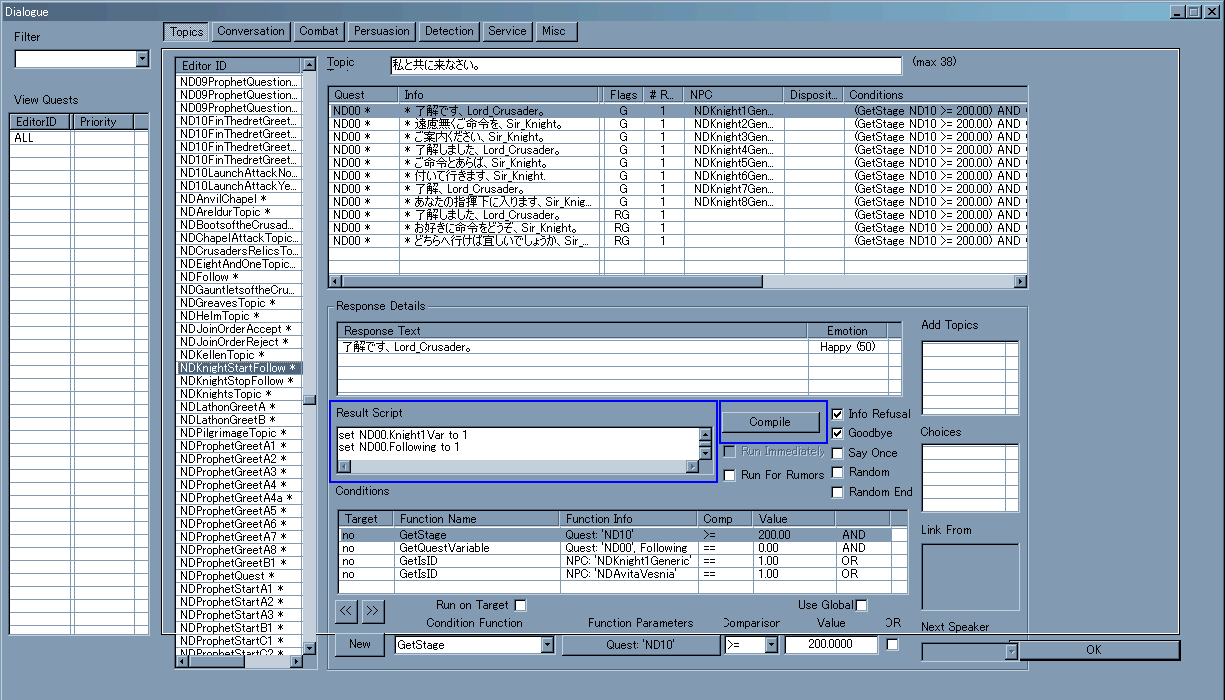
Task: Expand the Condition Function dropdown
Action: click(x=547, y=645)
